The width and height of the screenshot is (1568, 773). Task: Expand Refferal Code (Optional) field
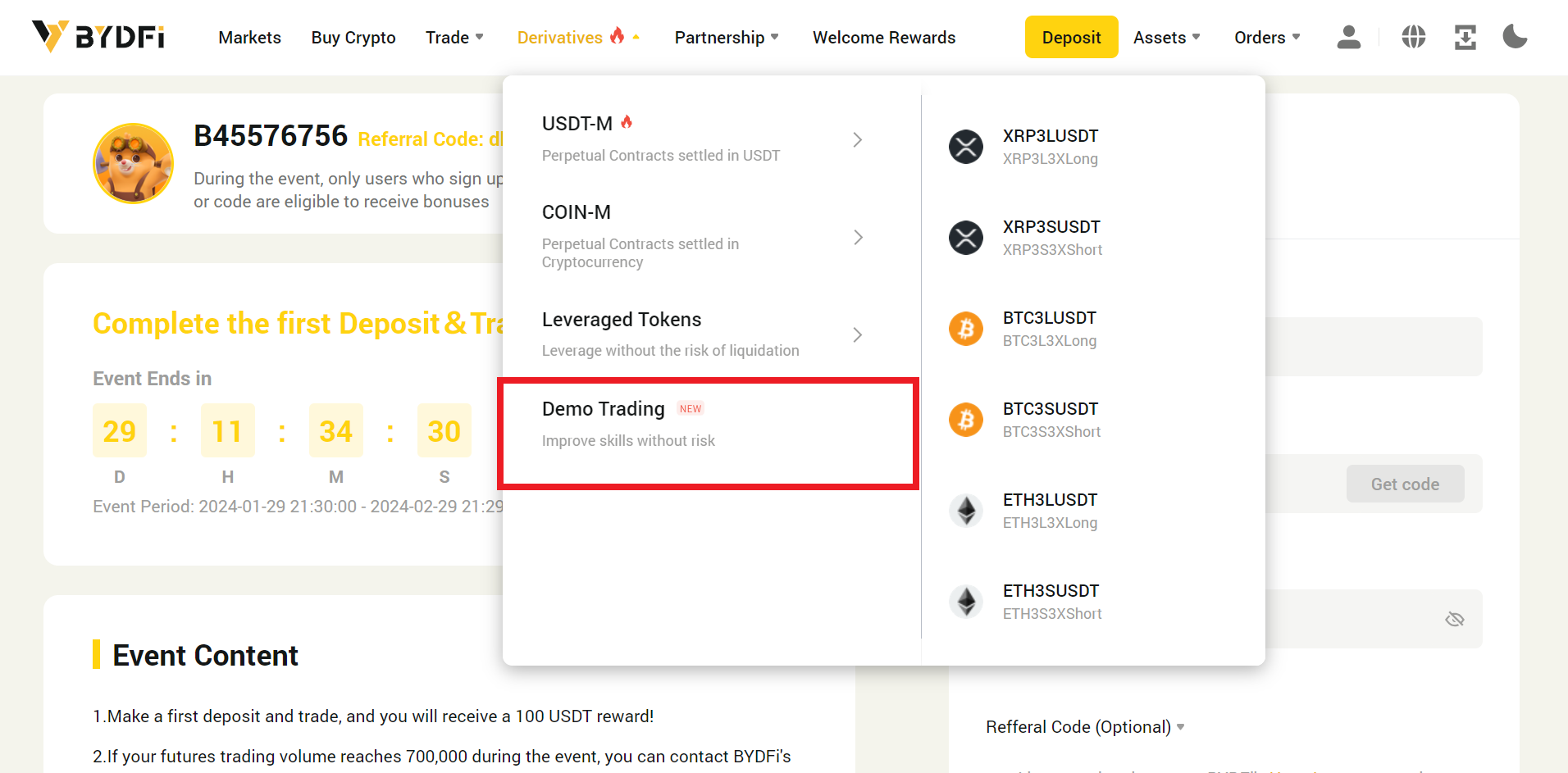click(1086, 727)
